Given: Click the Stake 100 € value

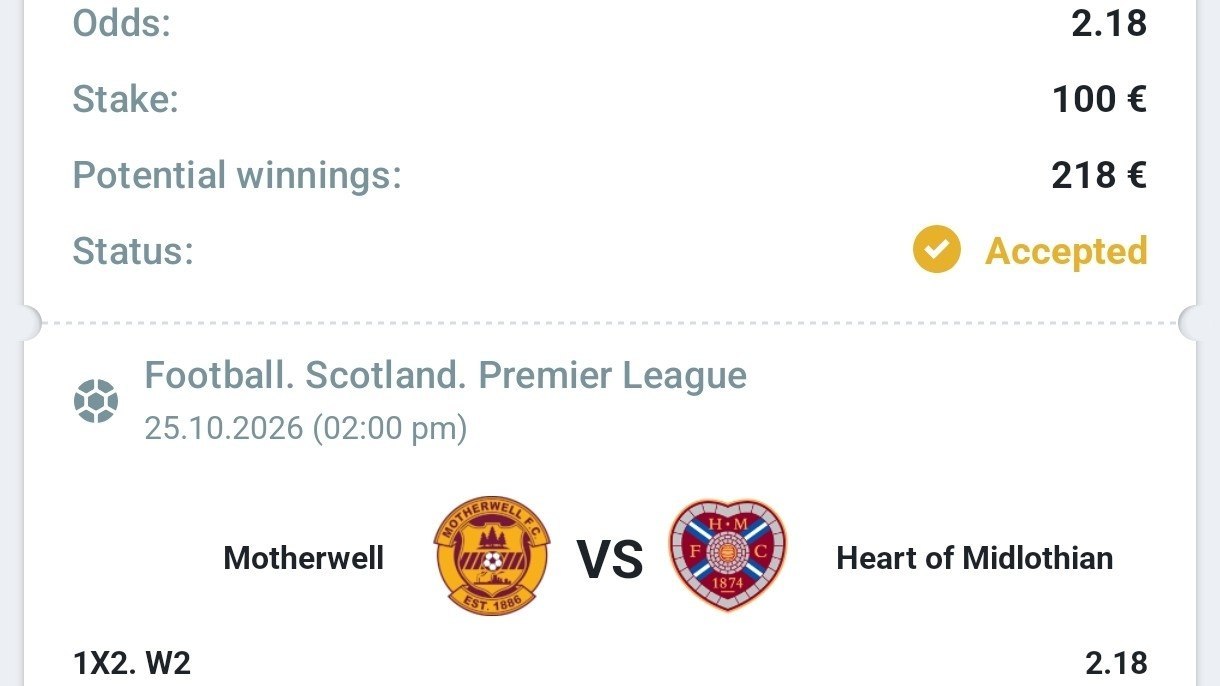Looking at the screenshot, I should coord(1099,99).
